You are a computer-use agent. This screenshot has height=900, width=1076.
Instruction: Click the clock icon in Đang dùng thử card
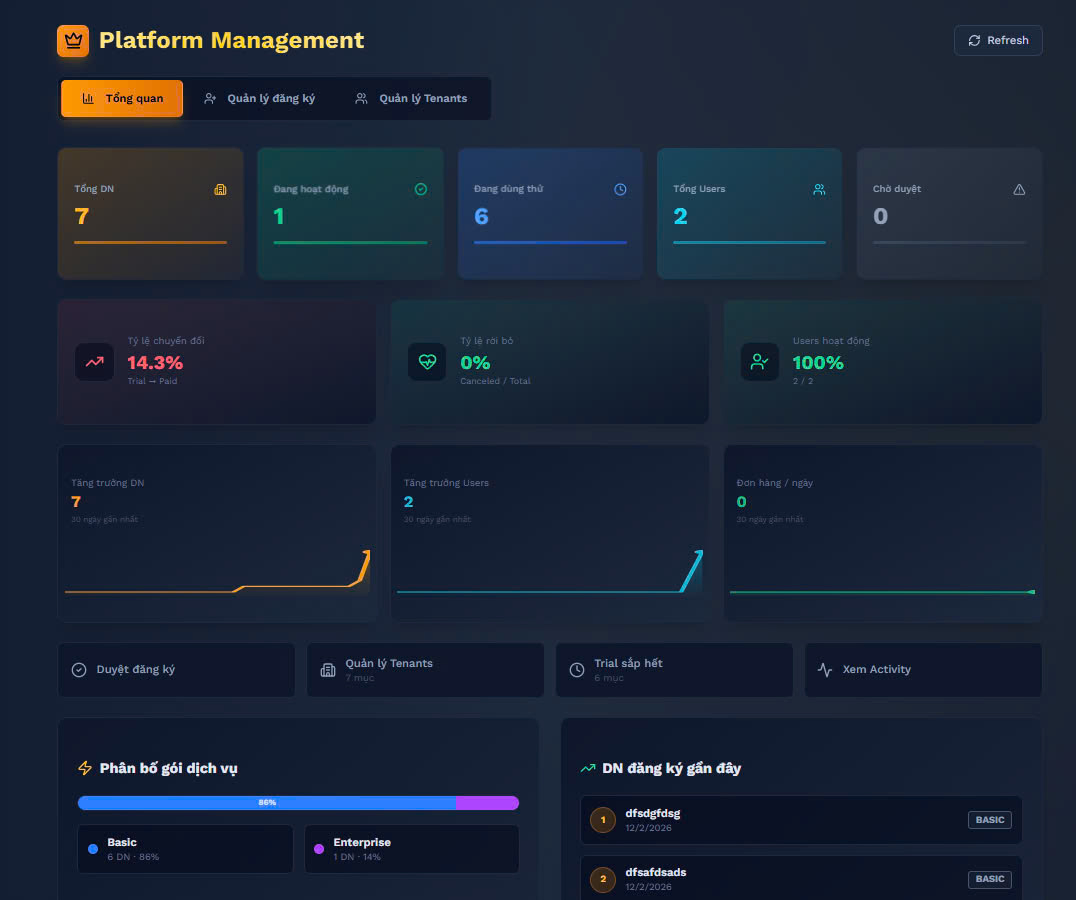tap(620, 189)
